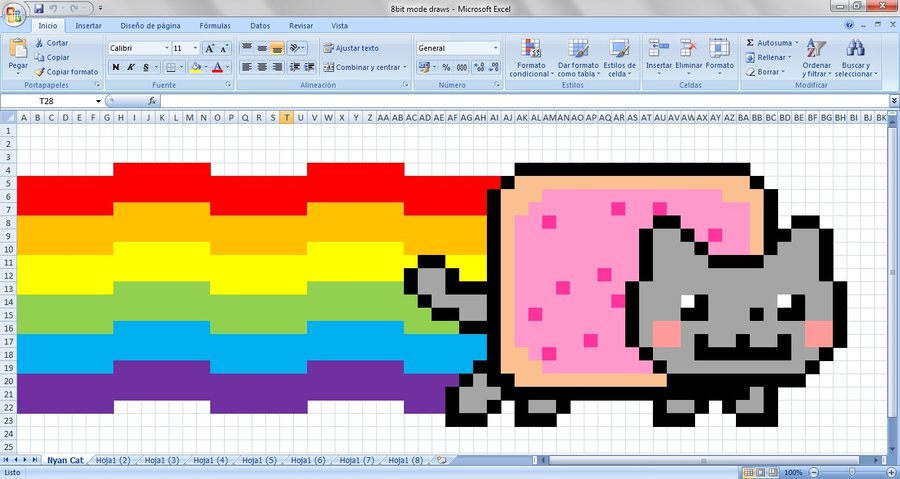This screenshot has width=900, height=479.
Task: Select column T header
Action: tap(286, 118)
